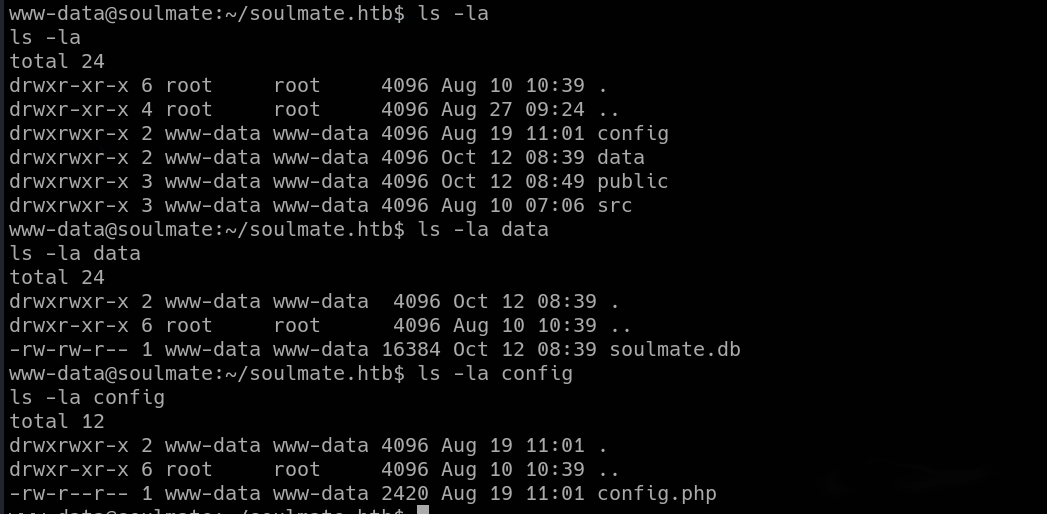The width and height of the screenshot is (1047, 514).
Task: Click the 'Oct 12 08:49' timestamp
Action: pos(513,182)
